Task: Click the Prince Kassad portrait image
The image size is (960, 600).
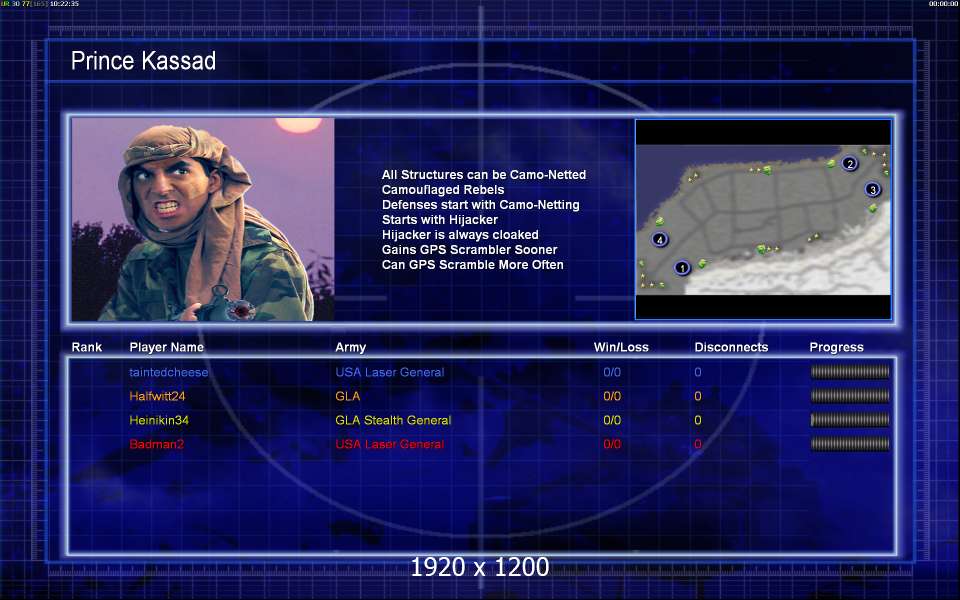Action: [203, 219]
